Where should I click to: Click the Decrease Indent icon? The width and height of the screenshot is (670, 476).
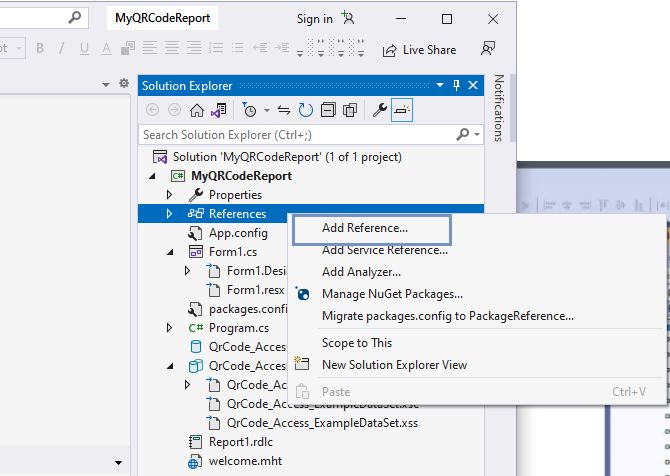coord(260,48)
